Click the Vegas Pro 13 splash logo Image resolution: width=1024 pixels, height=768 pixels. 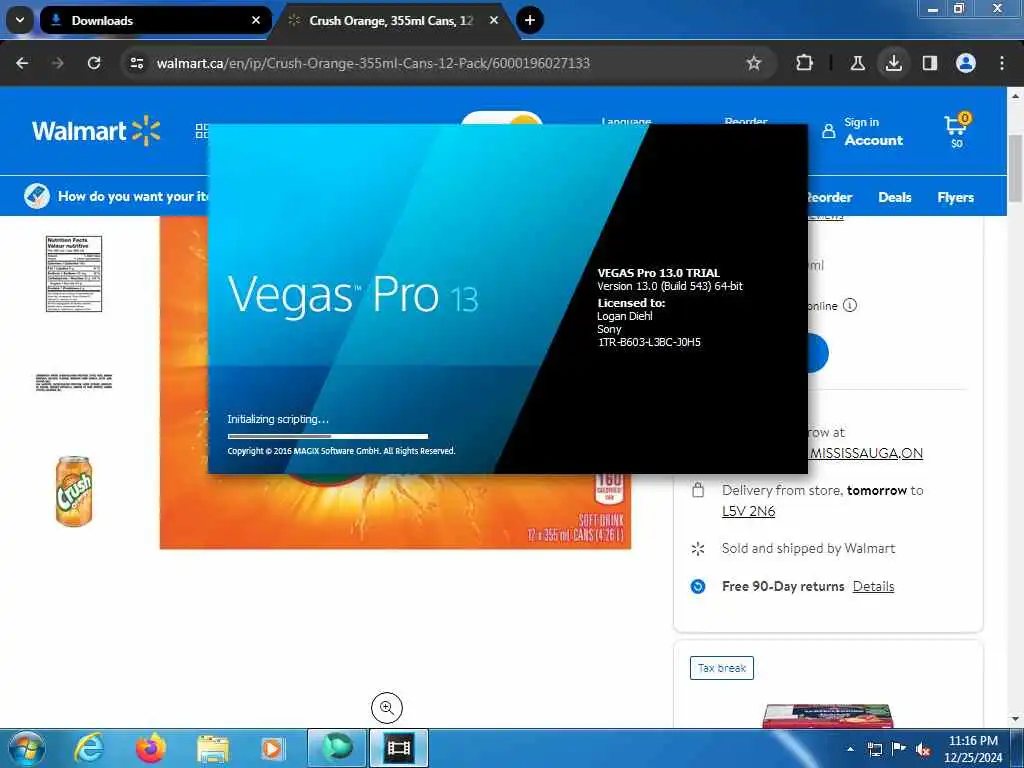[353, 295]
